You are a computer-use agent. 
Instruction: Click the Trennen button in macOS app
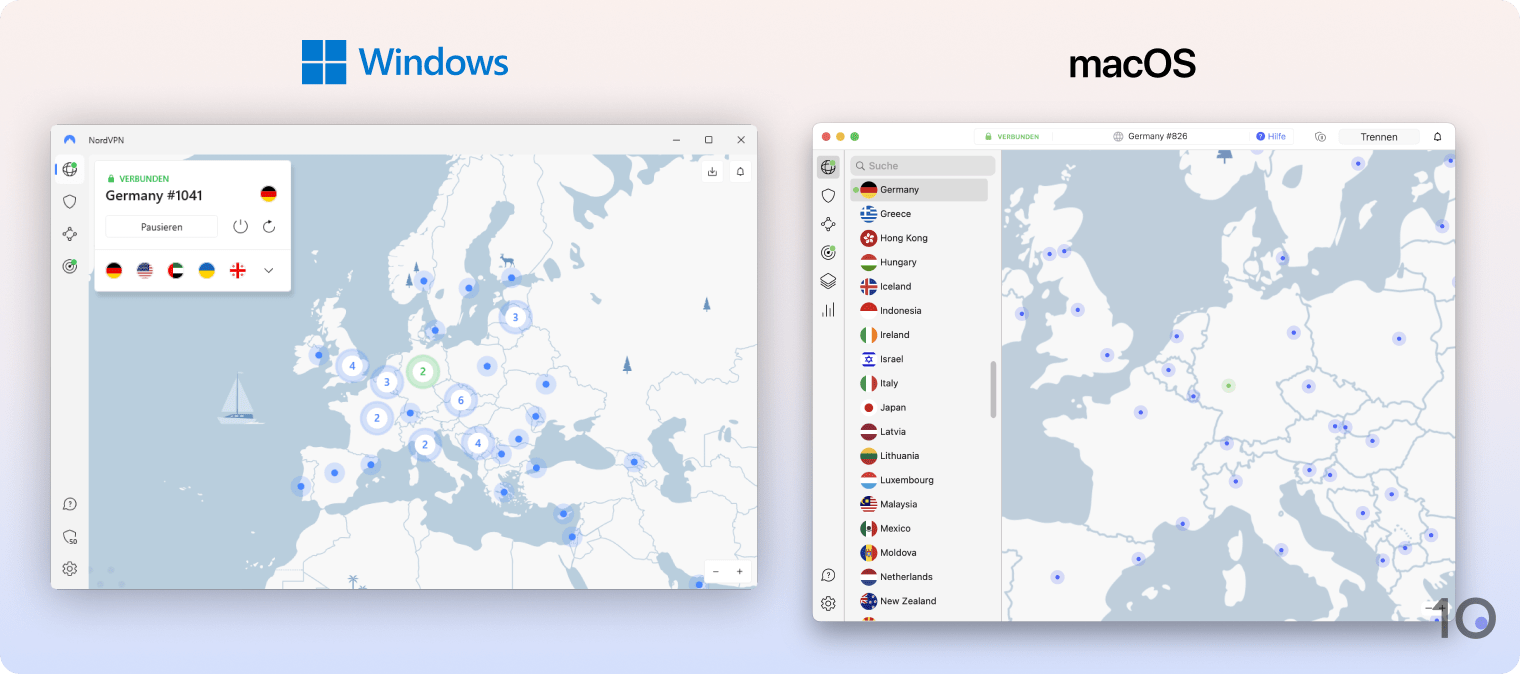[1379, 136]
